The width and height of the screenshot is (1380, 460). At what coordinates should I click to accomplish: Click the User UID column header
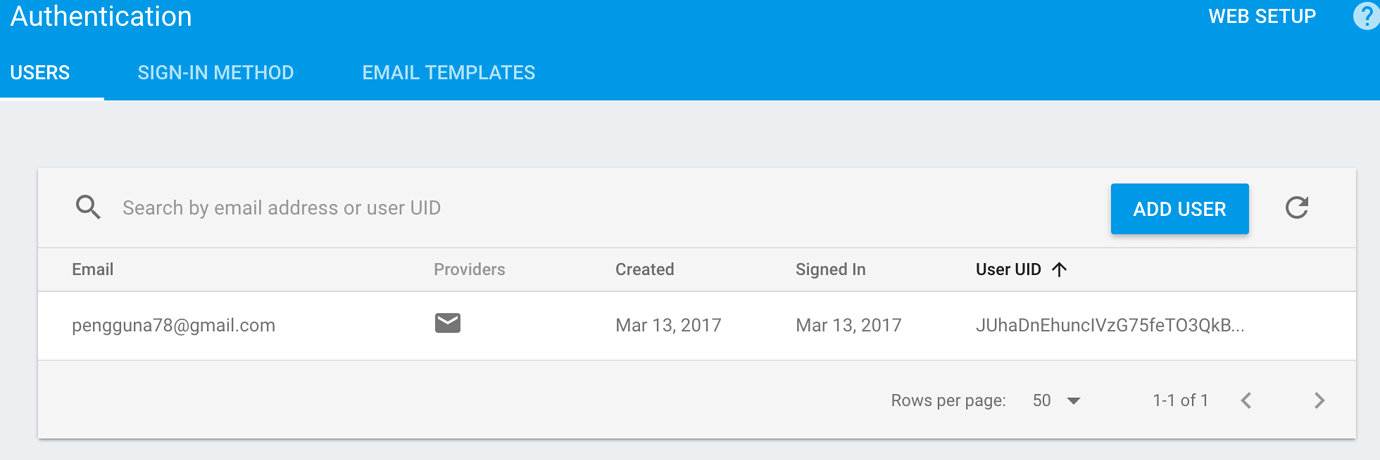pyautogui.click(x=1008, y=269)
